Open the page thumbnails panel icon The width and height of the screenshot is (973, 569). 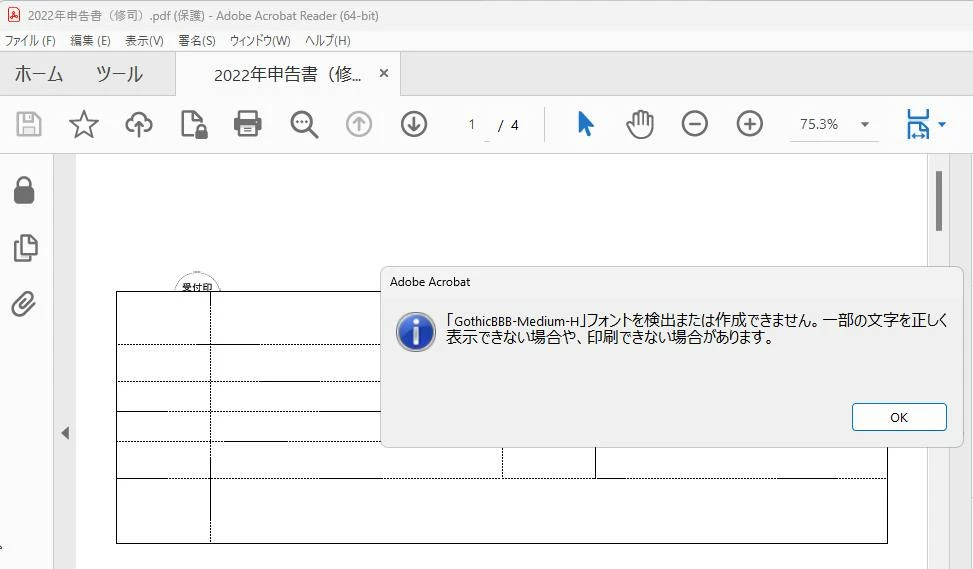tap(25, 248)
